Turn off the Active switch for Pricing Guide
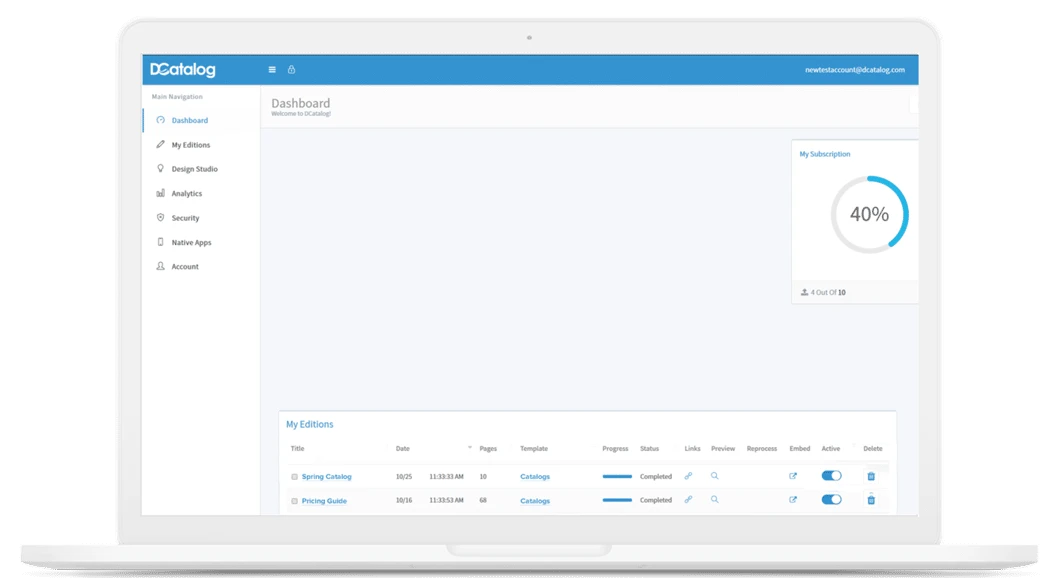Viewport: 1061px width, 578px height. [831, 499]
